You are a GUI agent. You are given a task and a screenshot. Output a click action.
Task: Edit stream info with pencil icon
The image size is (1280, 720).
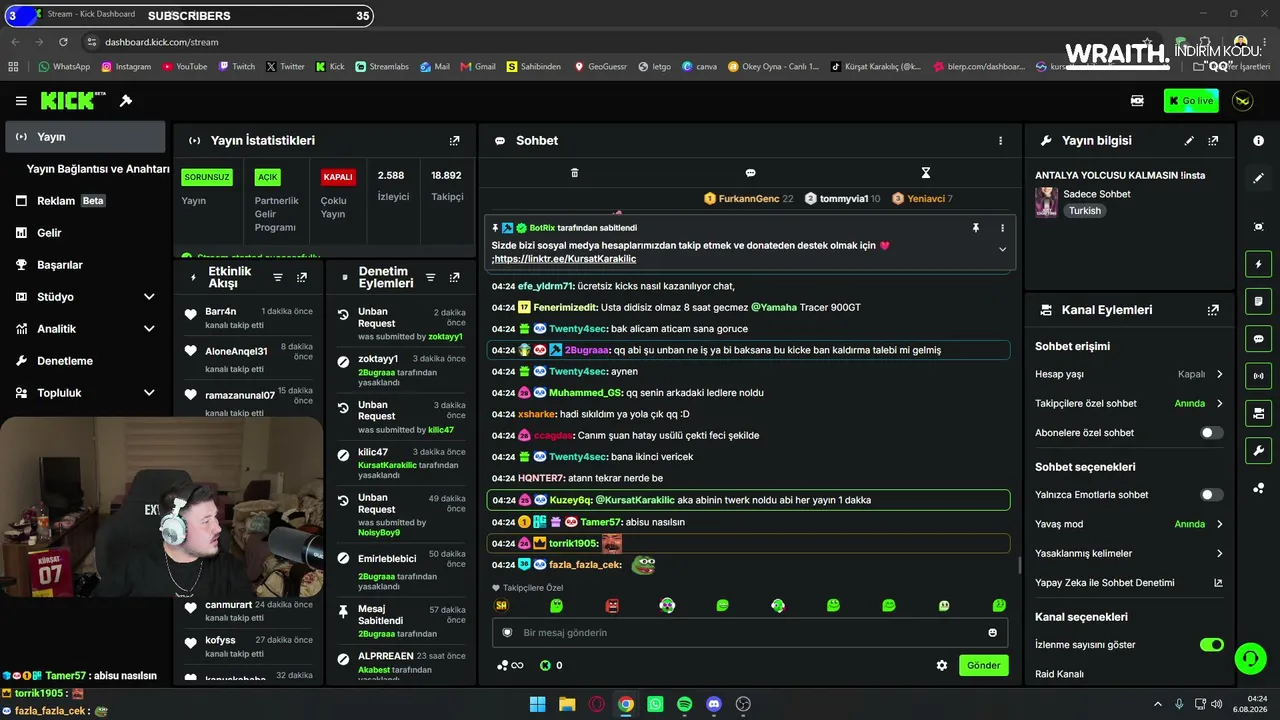(x=1189, y=141)
